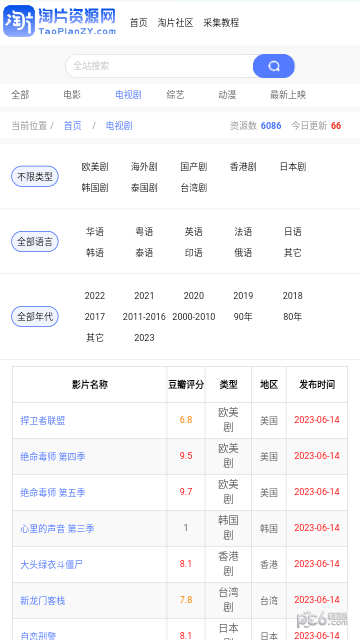Filter by year 2023

click(144, 338)
